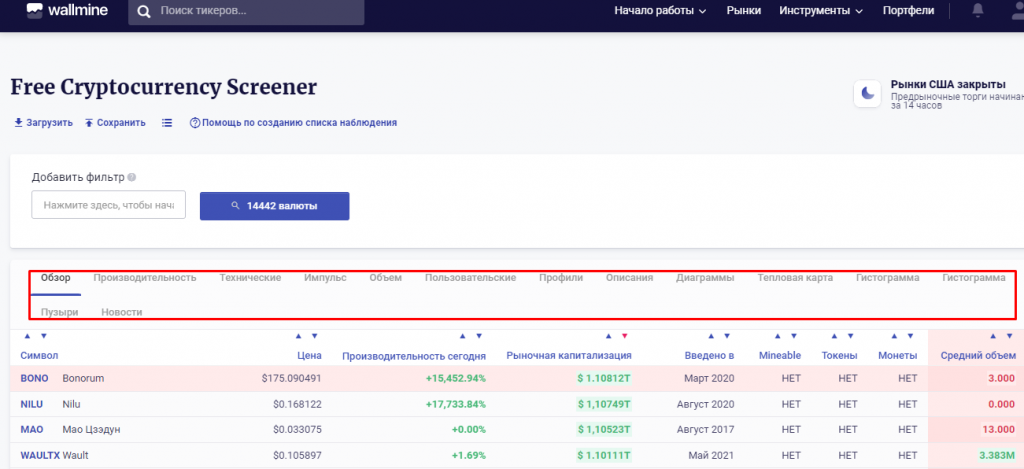Open the BONO ticker symbol link

[35, 379]
